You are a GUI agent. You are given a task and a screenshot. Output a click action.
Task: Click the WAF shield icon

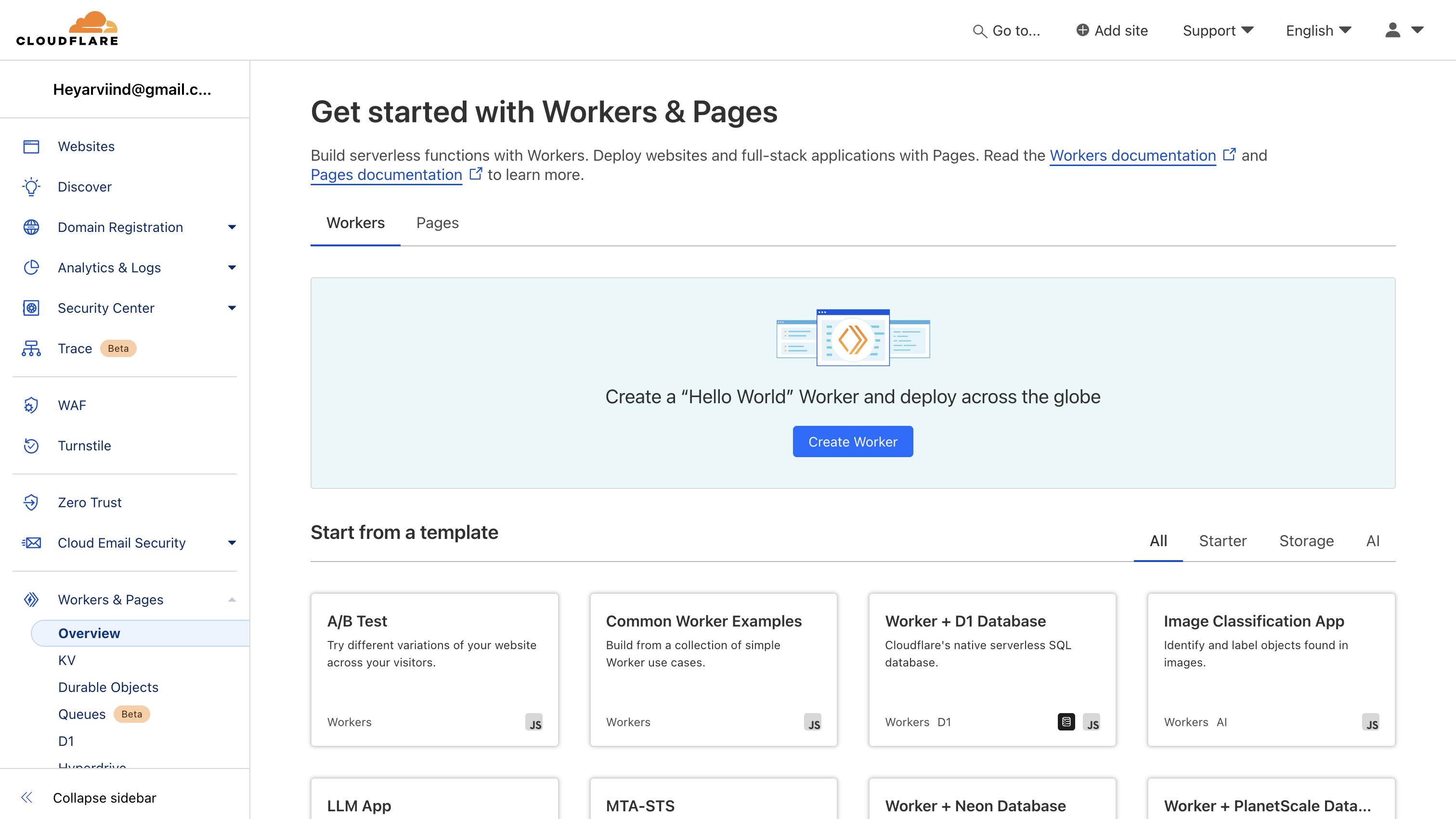coord(31,405)
